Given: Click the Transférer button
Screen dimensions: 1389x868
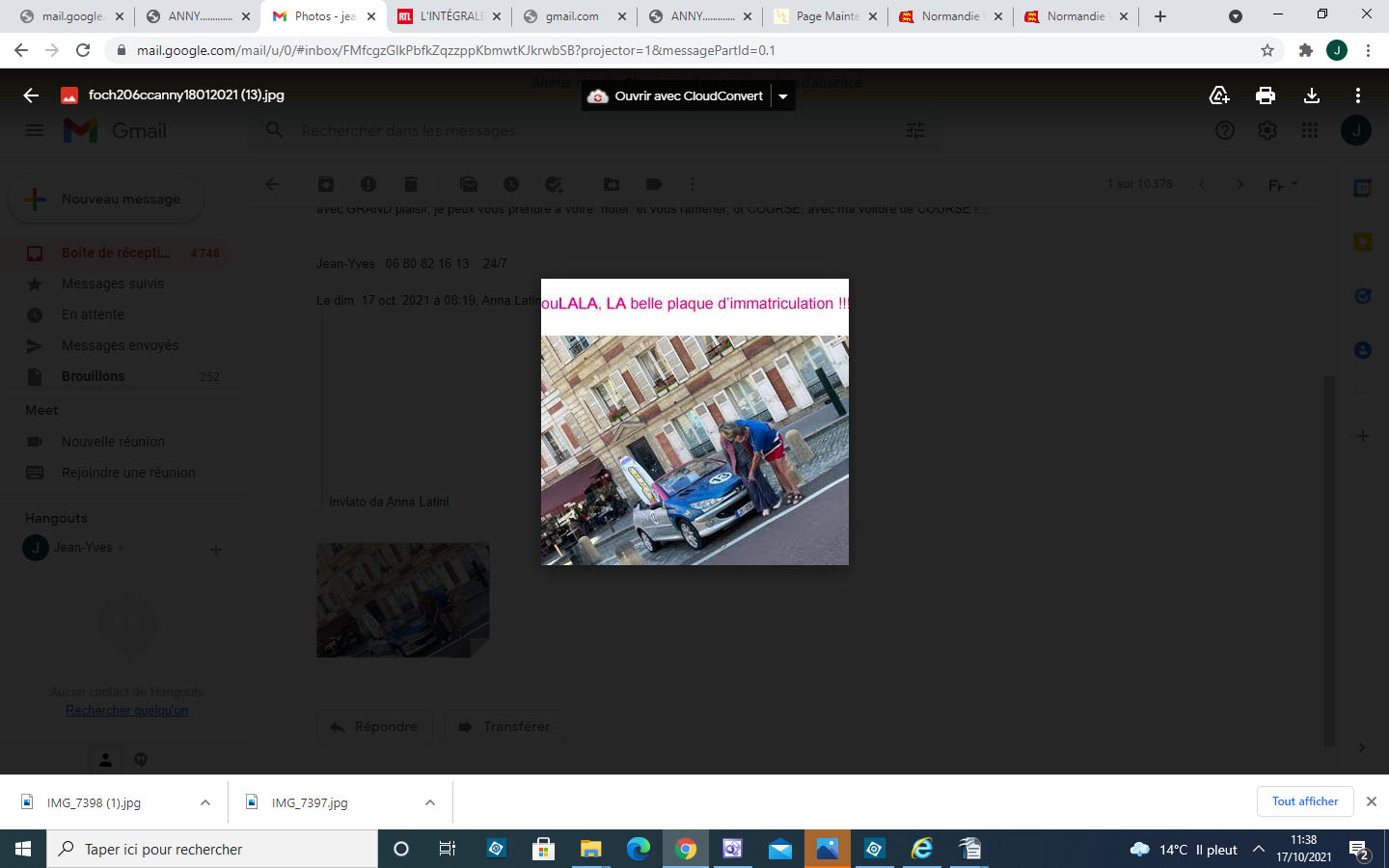Looking at the screenshot, I should [504, 726].
